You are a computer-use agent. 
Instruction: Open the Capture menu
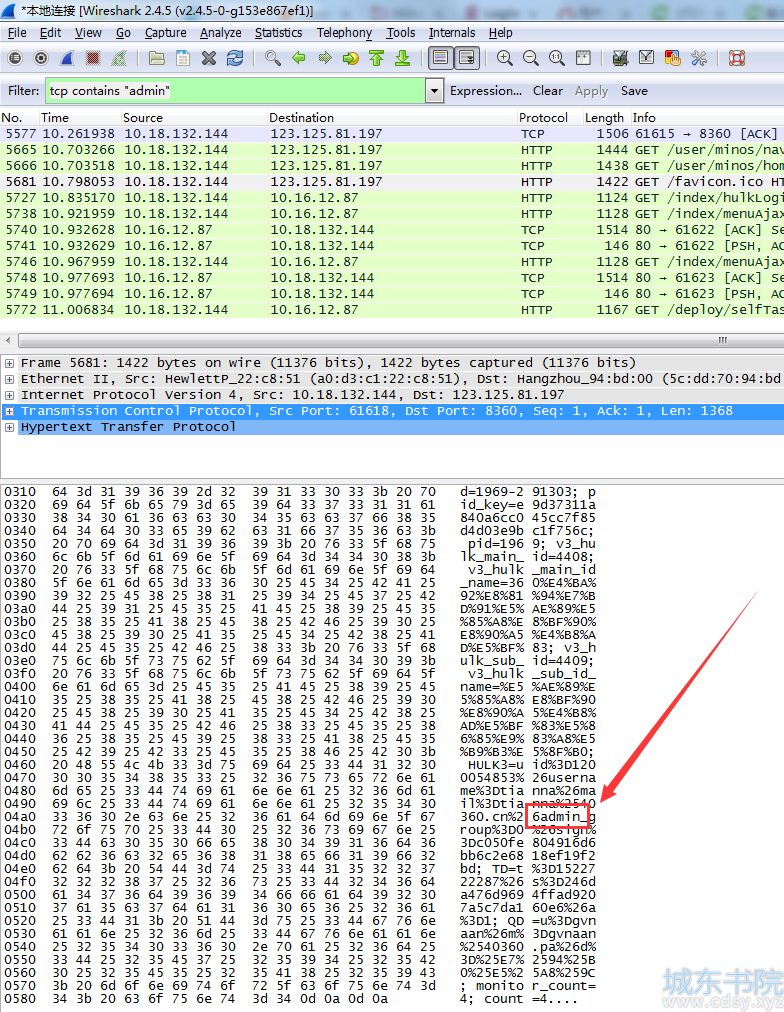point(165,33)
